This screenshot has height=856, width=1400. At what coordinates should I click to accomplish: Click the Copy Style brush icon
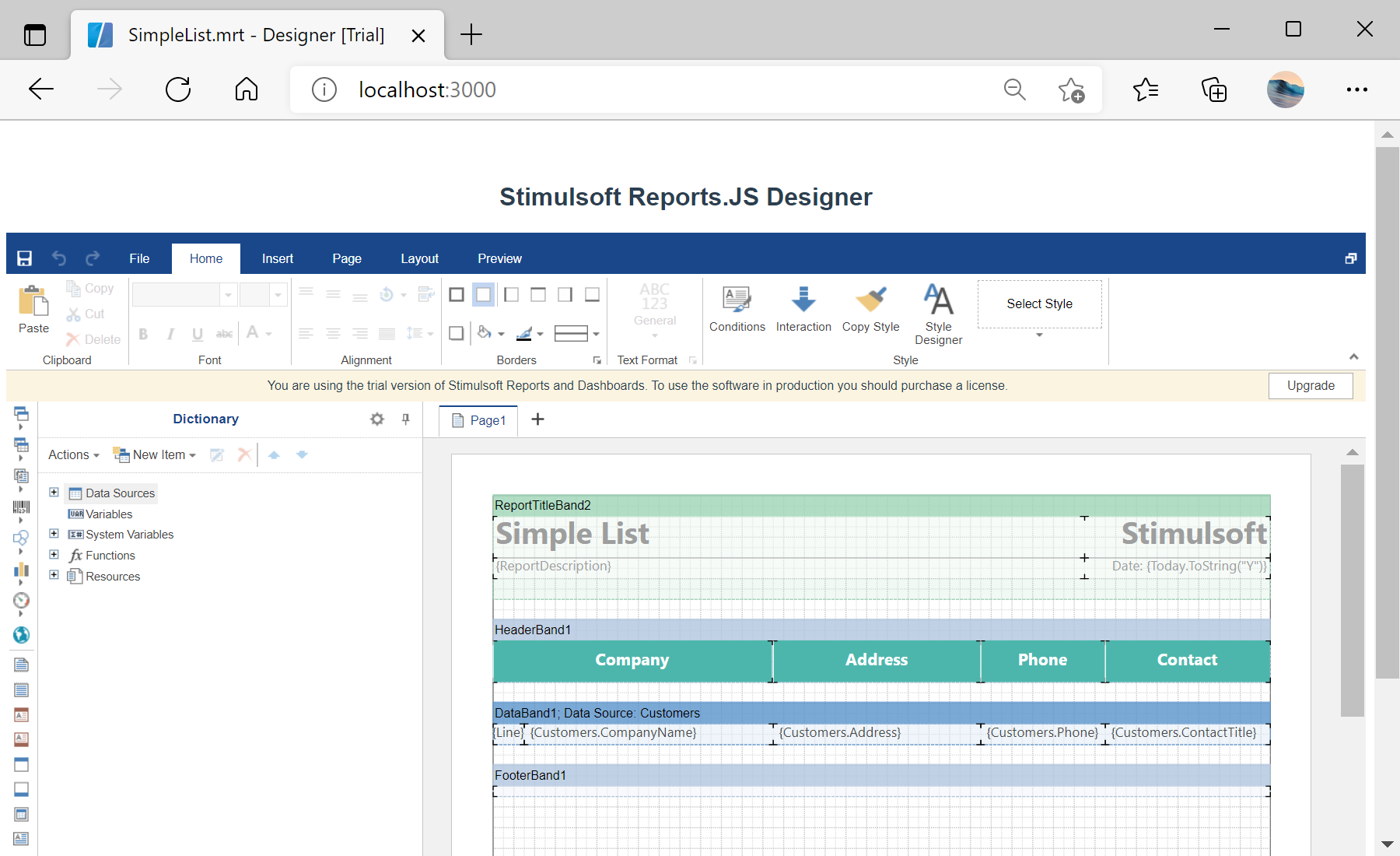871,300
